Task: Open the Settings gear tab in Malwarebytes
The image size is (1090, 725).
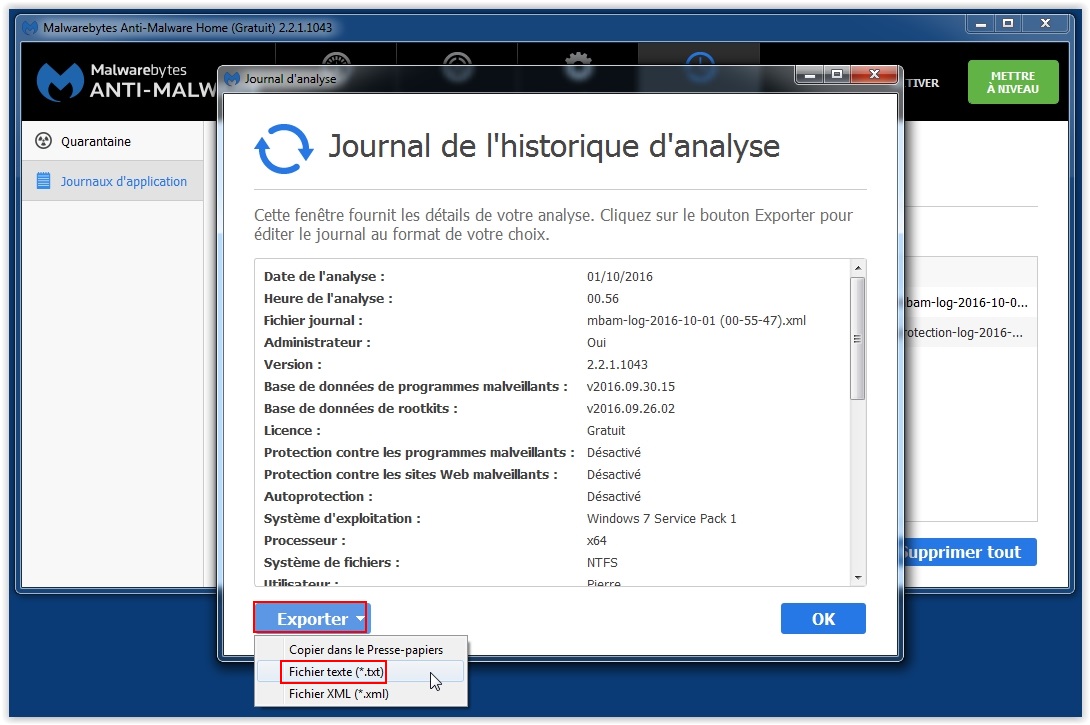Action: click(578, 65)
